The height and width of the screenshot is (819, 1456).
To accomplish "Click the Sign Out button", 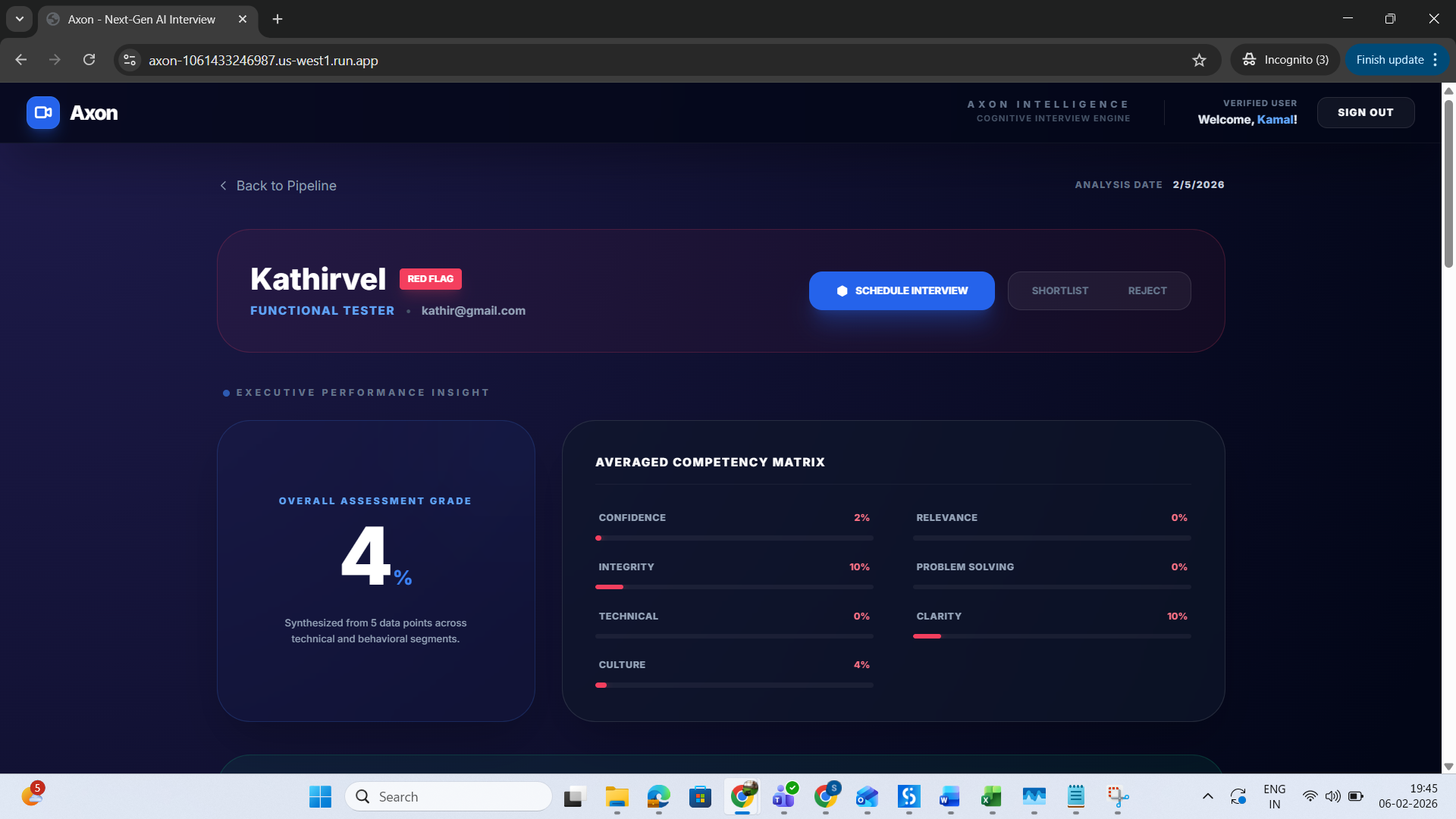I will point(1365,113).
